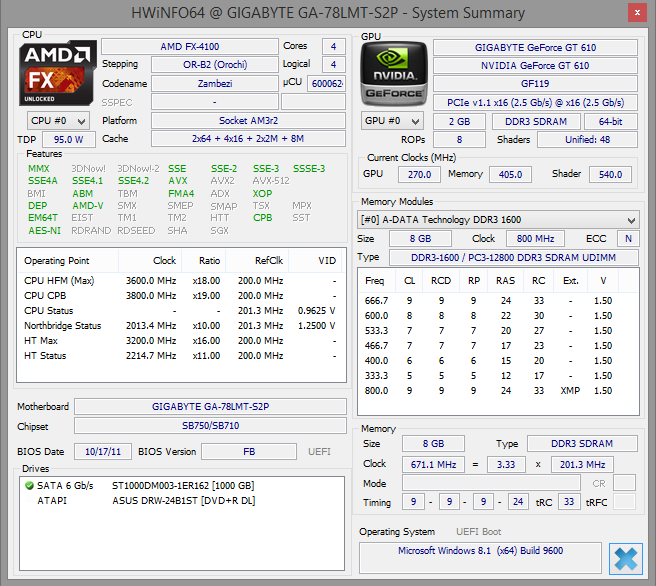
Task: Select the ST1000DM003-1ER162 drive entry
Action: point(183,486)
